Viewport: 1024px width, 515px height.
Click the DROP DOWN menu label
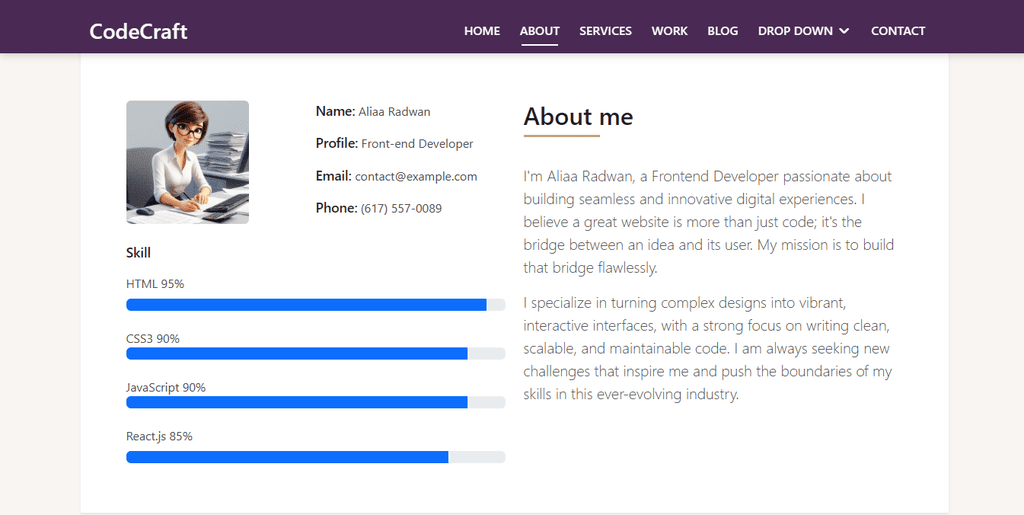tap(795, 31)
